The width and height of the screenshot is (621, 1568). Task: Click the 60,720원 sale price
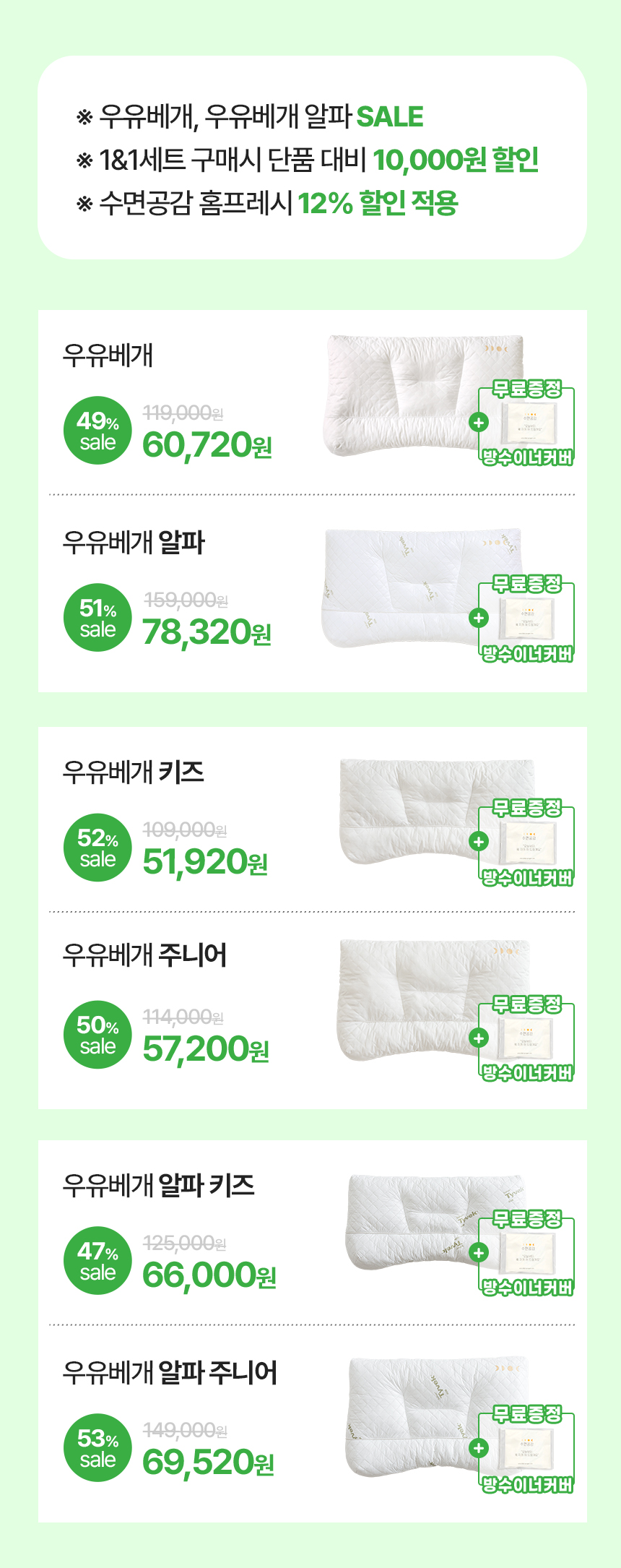(207, 445)
